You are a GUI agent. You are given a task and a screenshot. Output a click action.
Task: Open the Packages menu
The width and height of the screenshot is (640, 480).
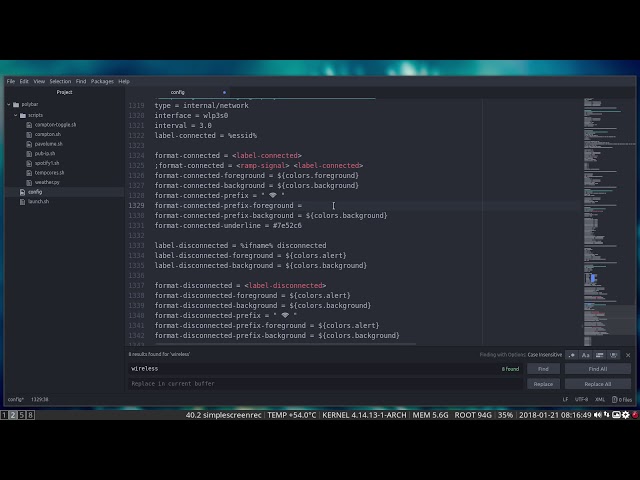pos(102,81)
